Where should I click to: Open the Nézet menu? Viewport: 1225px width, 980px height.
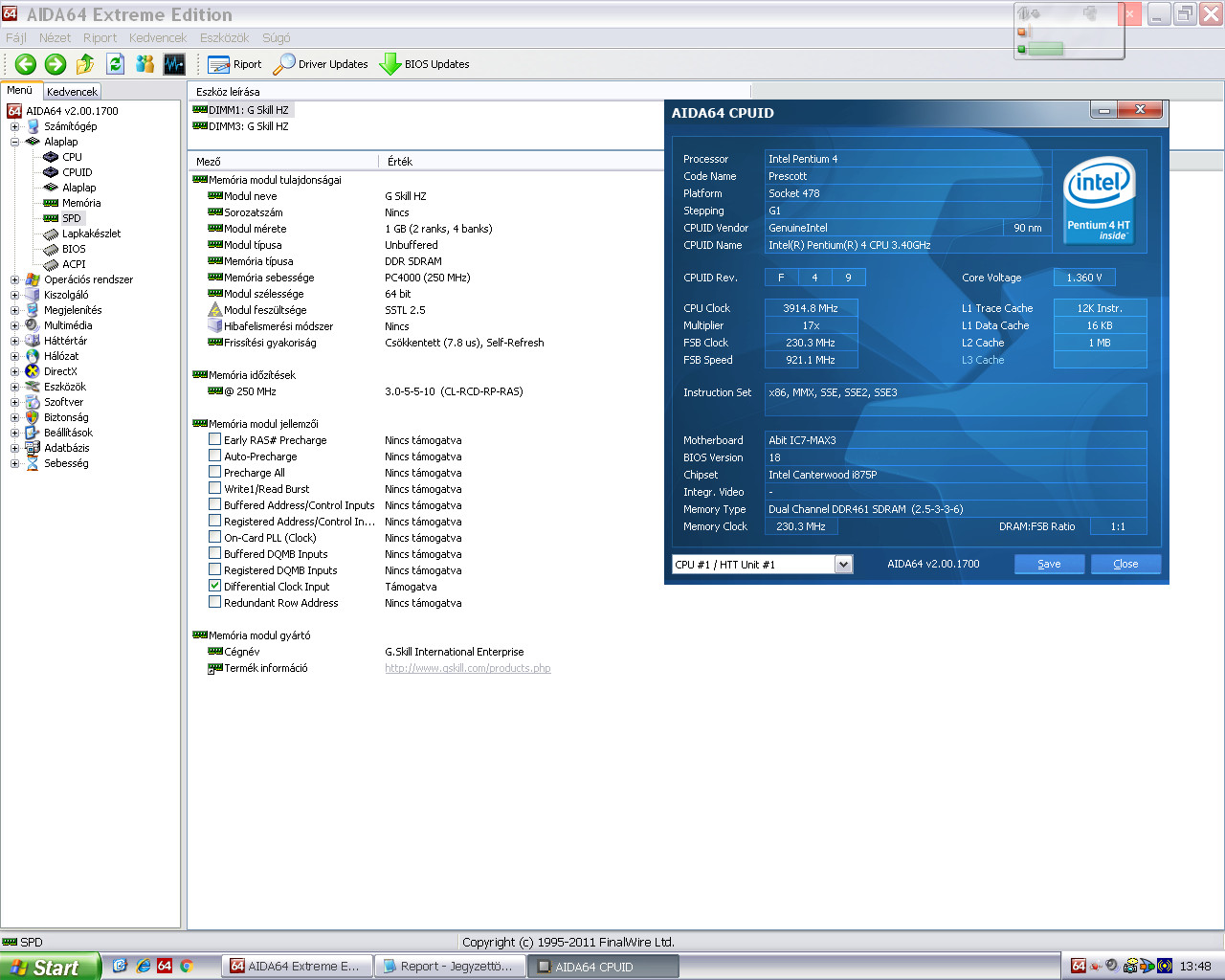pos(55,37)
